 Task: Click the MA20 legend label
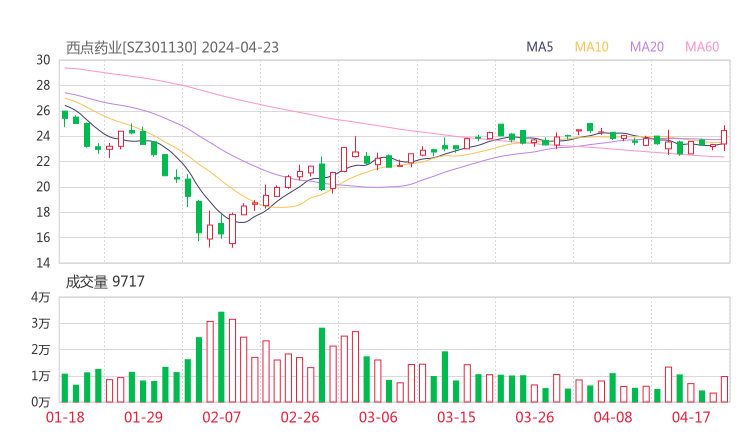[647, 47]
